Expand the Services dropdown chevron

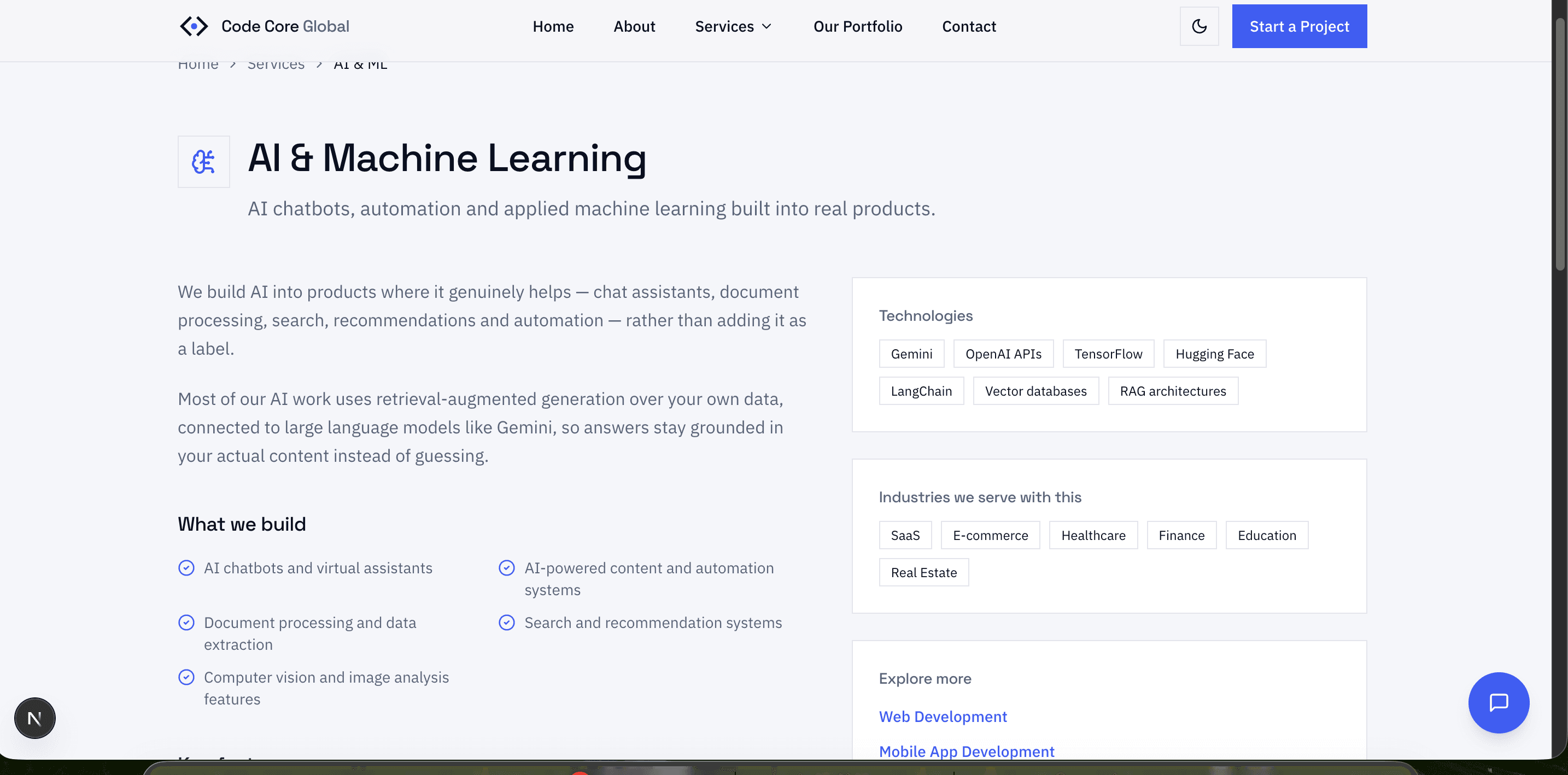coord(767,26)
